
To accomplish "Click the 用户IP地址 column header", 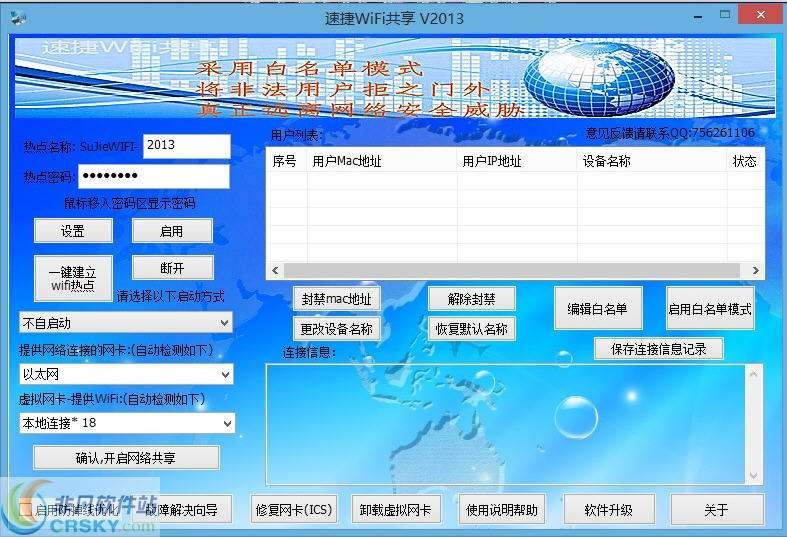I will tap(517, 161).
